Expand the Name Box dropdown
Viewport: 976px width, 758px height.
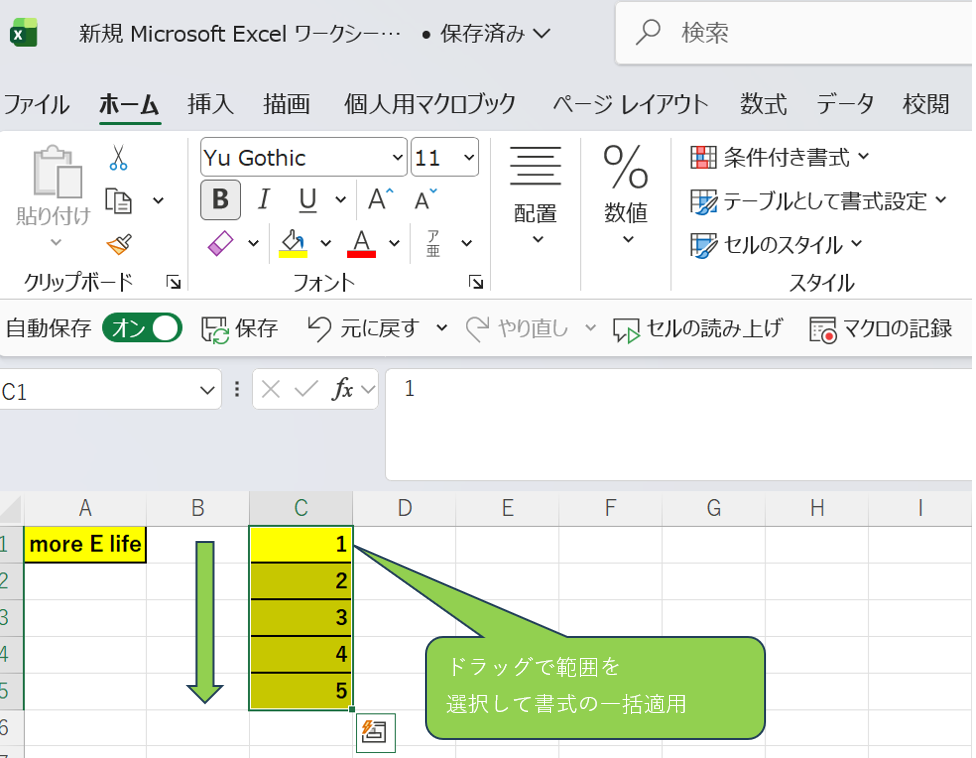pyautogui.click(x=208, y=390)
